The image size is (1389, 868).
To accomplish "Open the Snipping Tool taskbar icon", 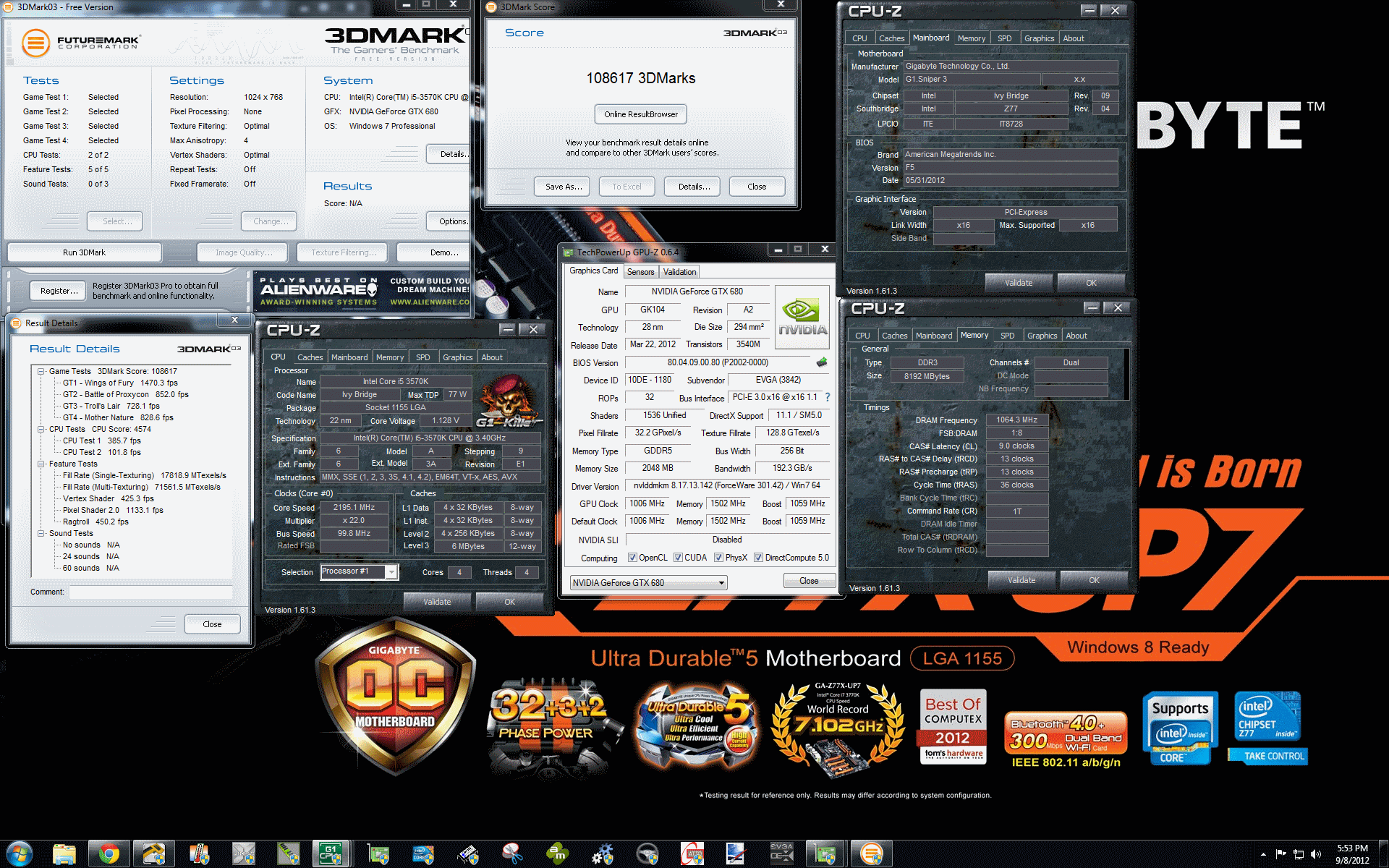I will coord(513,854).
